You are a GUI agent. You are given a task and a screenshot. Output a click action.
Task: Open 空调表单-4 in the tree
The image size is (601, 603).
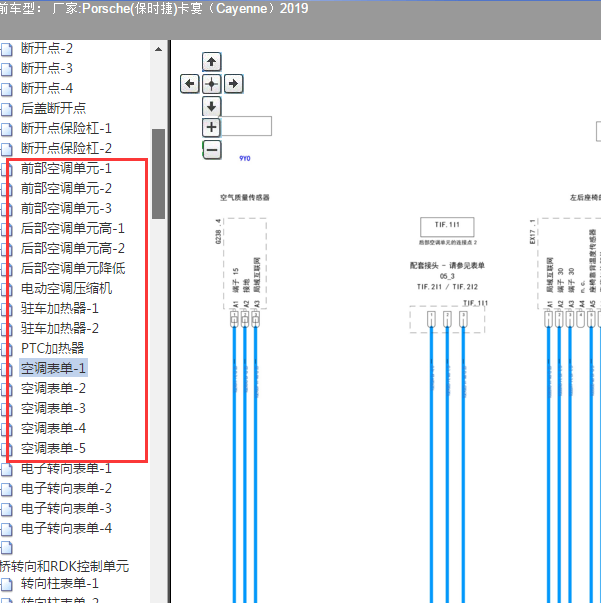pos(53,428)
